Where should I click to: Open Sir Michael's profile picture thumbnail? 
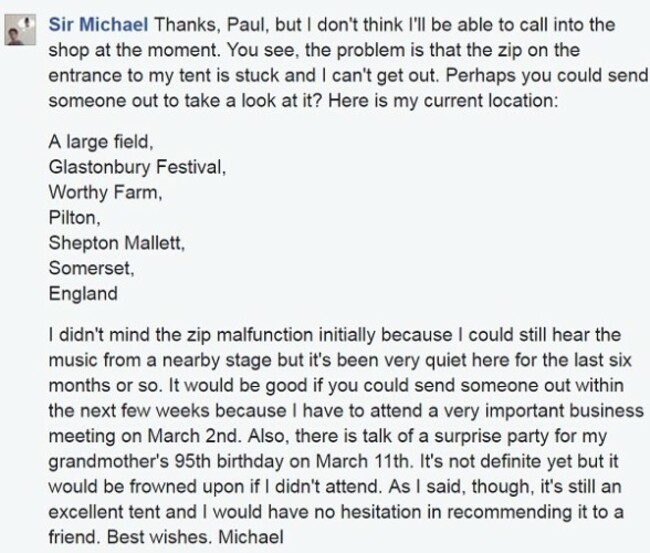coord(20,30)
